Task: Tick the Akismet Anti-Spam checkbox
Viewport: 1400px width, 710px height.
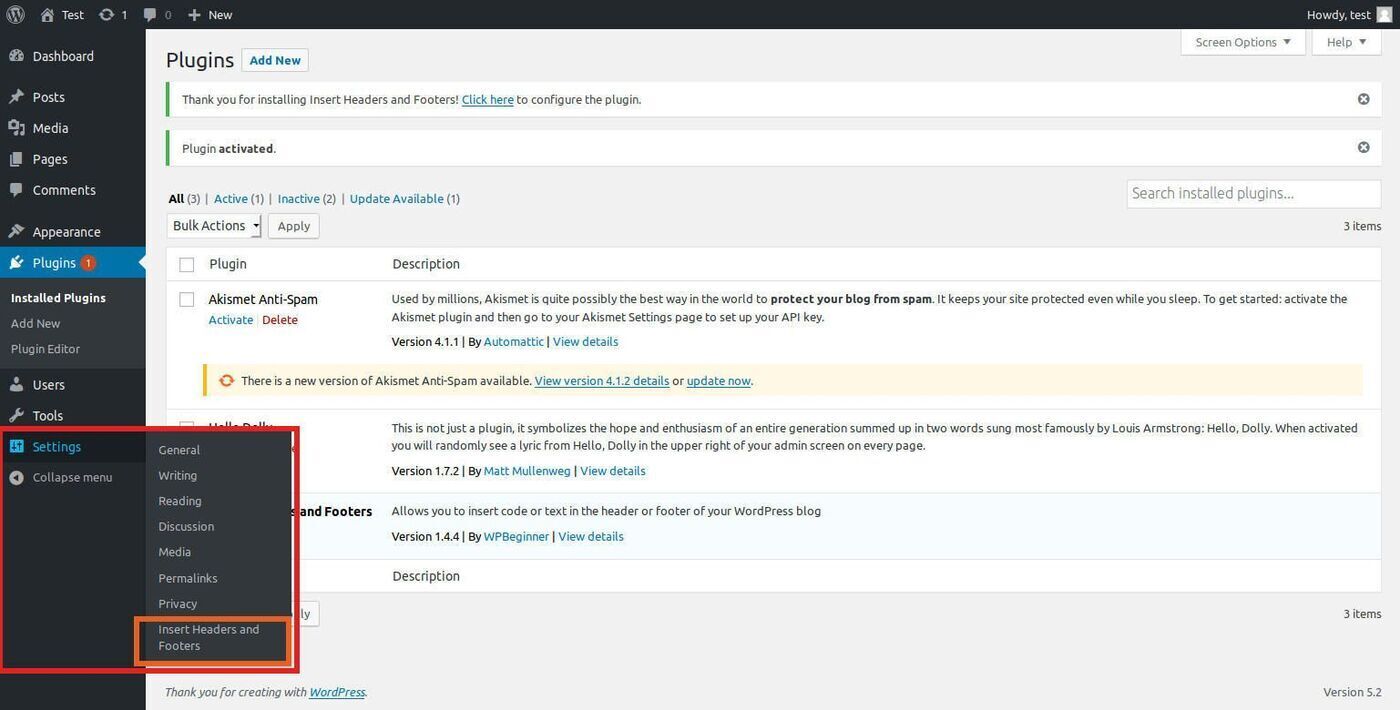Action: pos(186,299)
